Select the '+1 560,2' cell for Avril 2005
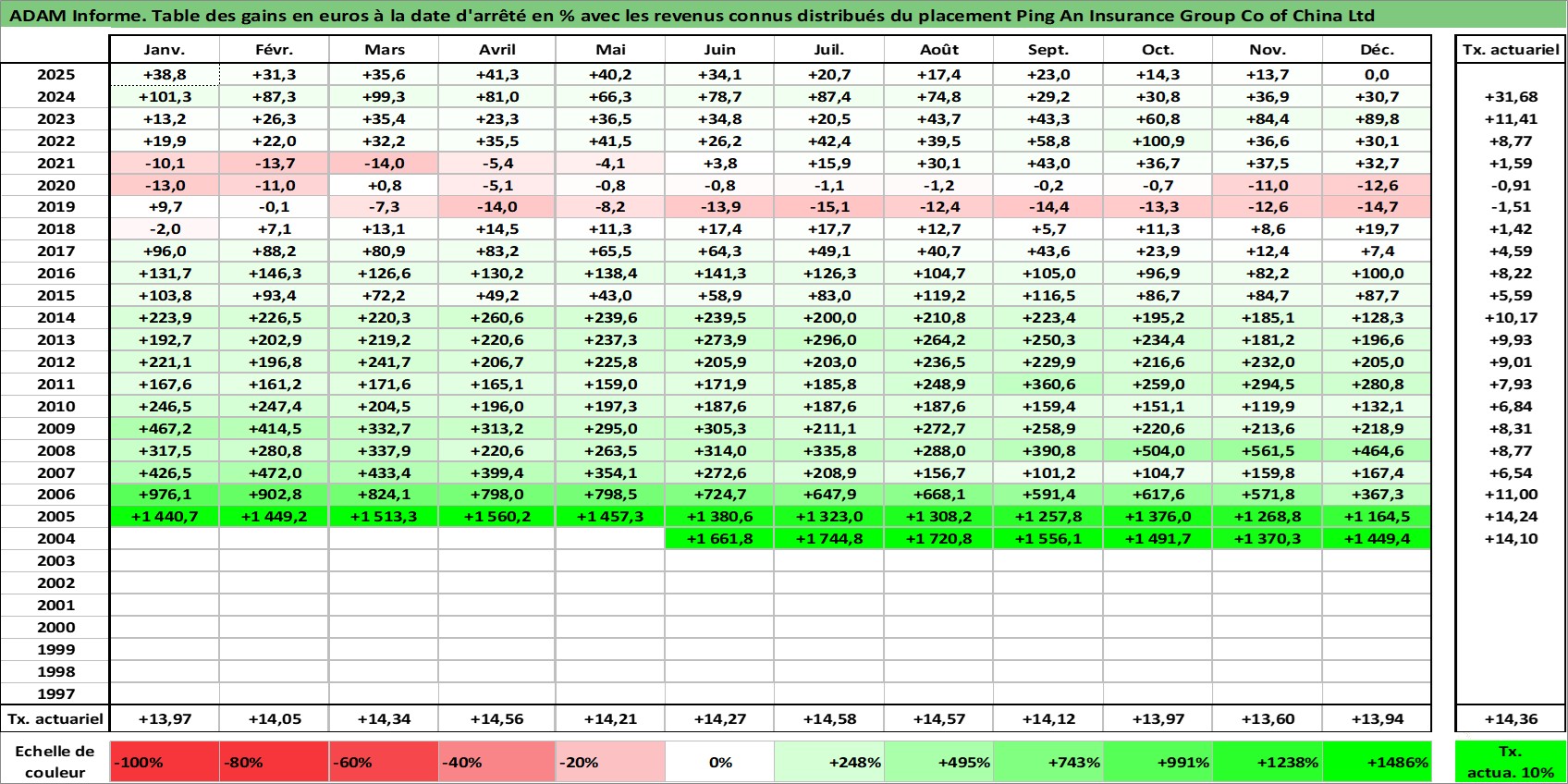Viewport: 1568px width, 784px height. 497,516
